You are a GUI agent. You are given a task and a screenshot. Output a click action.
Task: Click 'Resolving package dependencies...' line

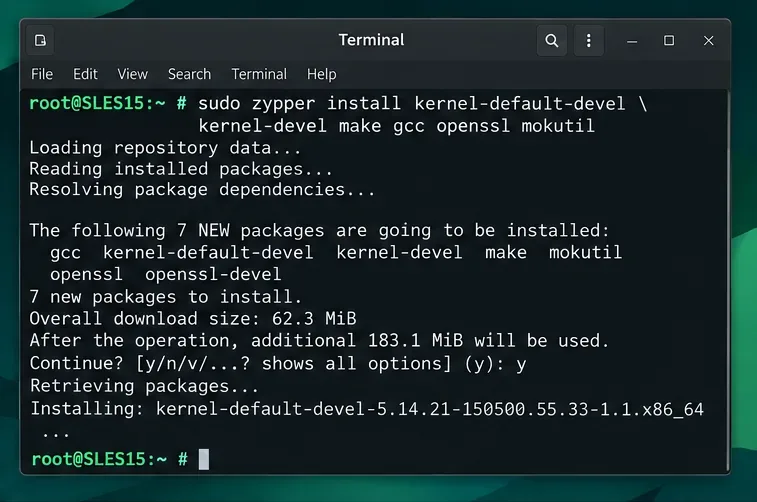tap(202, 190)
